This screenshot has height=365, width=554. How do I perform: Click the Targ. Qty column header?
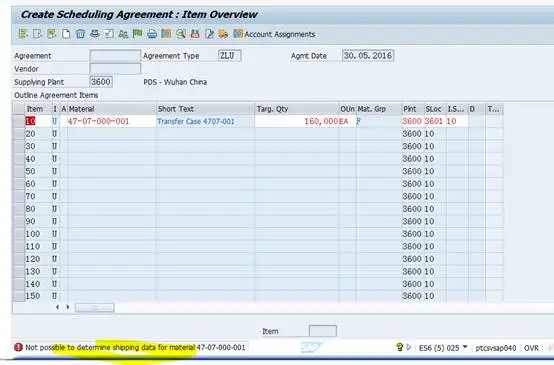(297, 109)
